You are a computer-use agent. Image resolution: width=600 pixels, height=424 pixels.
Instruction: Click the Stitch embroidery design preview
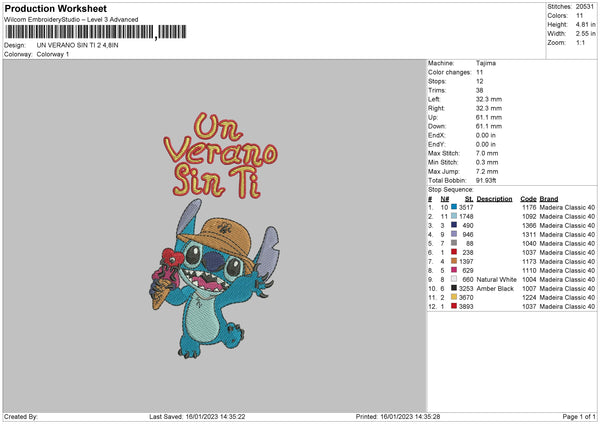(x=215, y=236)
